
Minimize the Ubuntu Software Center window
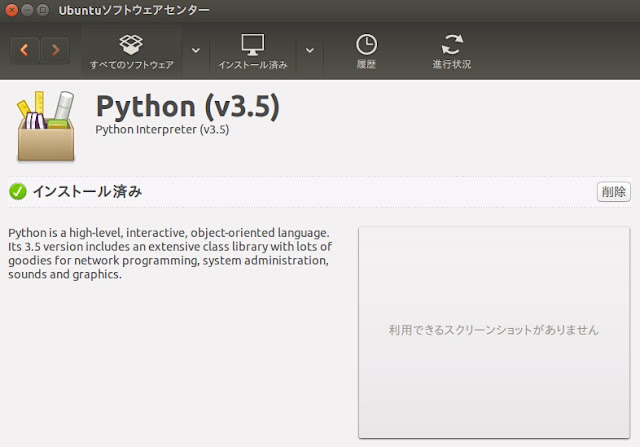coord(27,10)
